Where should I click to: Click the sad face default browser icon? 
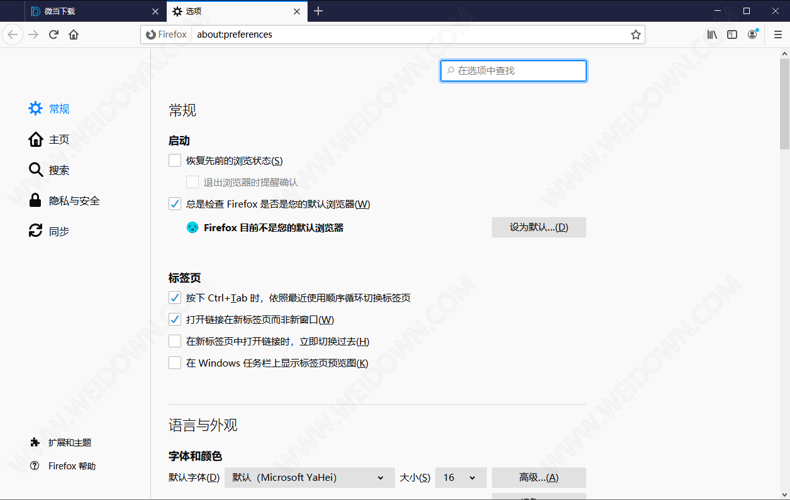(x=192, y=227)
